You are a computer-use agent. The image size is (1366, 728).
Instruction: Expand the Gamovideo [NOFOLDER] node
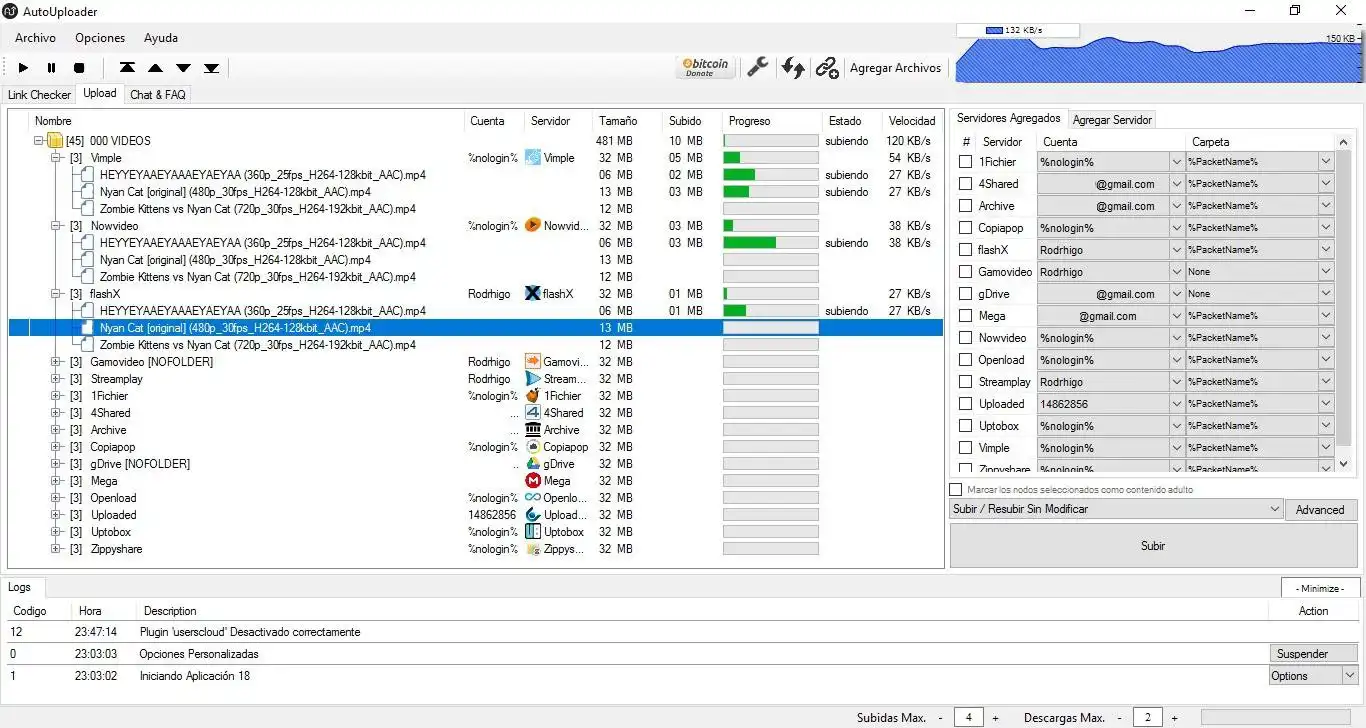[56, 362]
